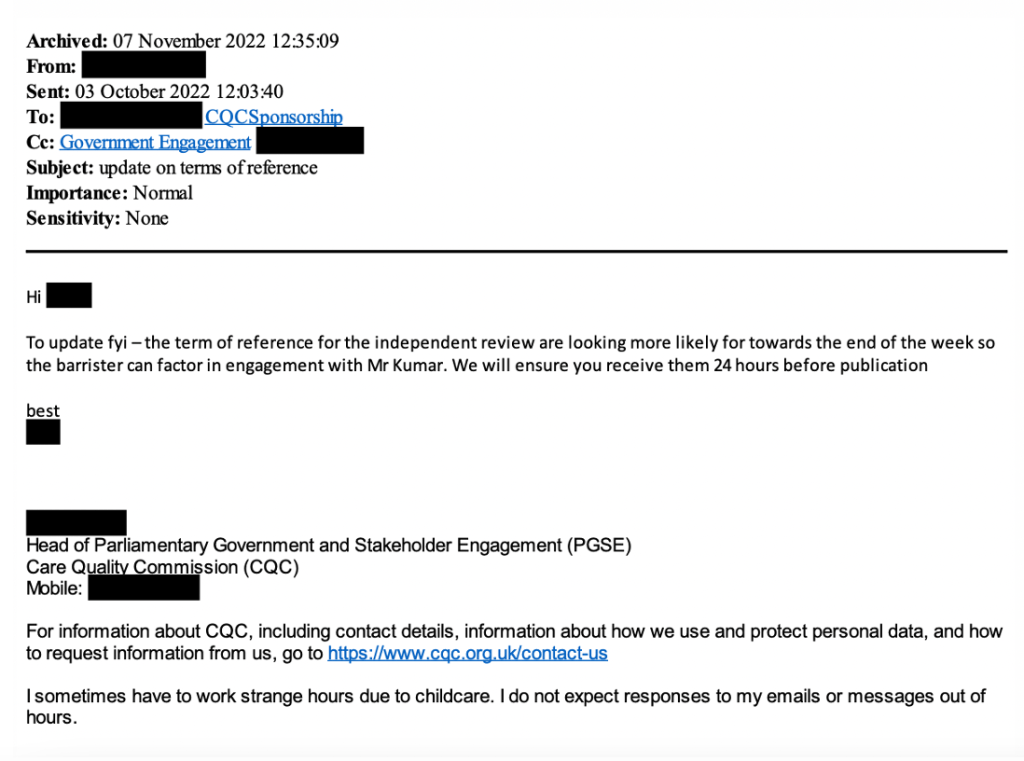The width and height of the screenshot is (1024, 761).
Task: Click the subject text update on terms of reference
Action: click(208, 168)
